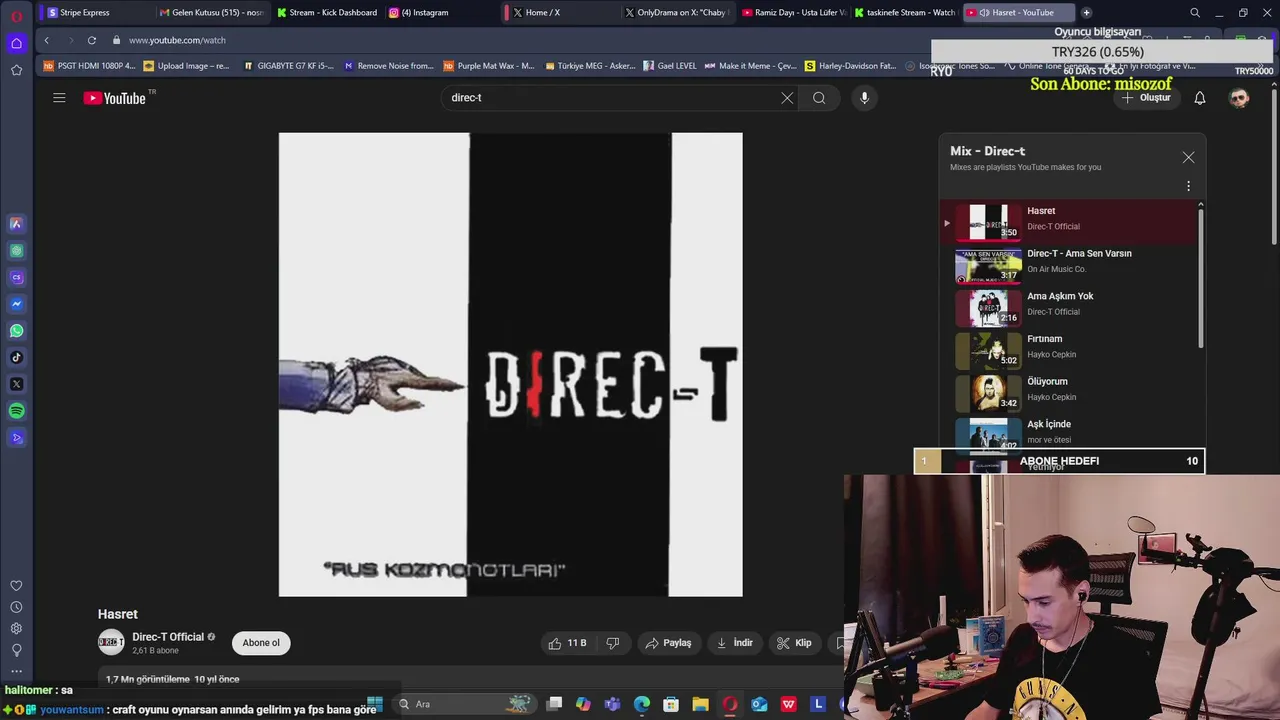Image resolution: width=1280 pixels, height=720 pixels.
Task: Open the Mix playlist three-dot options
Action: pyautogui.click(x=1188, y=186)
